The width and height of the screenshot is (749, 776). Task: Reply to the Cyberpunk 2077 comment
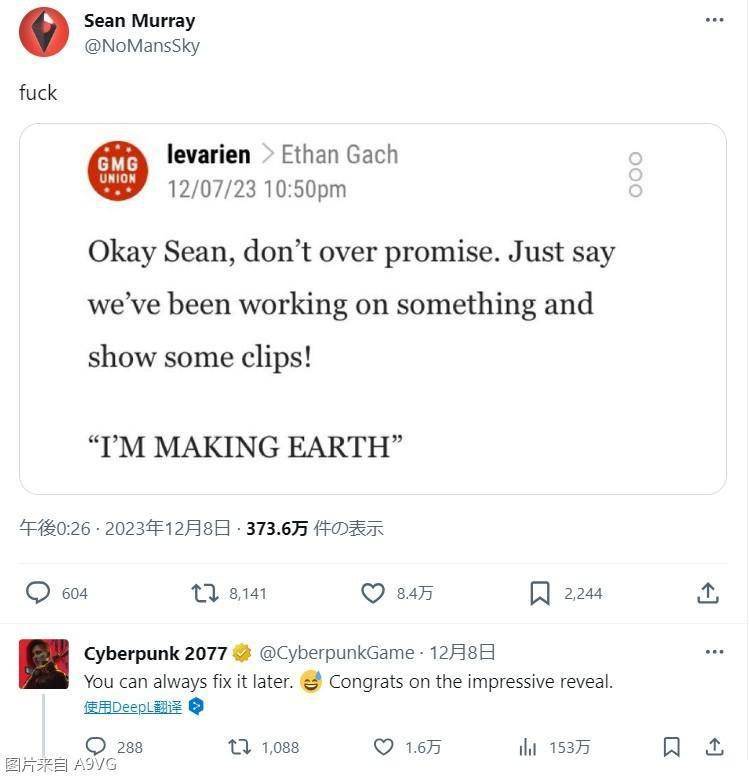pyautogui.click(x=96, y=746)
